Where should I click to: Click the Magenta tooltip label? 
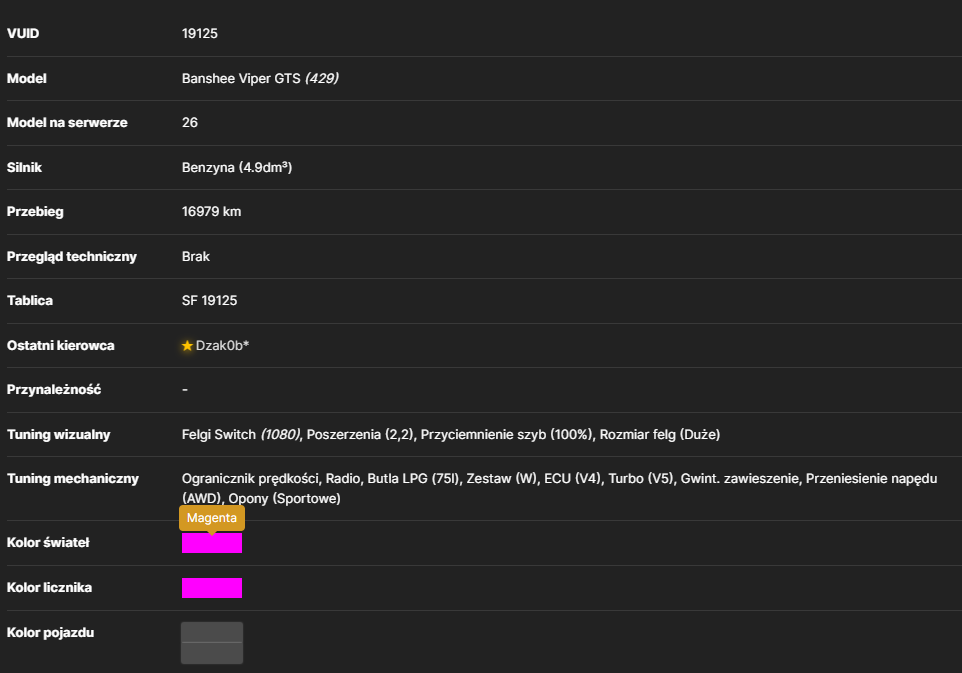[x=212, y=518]
